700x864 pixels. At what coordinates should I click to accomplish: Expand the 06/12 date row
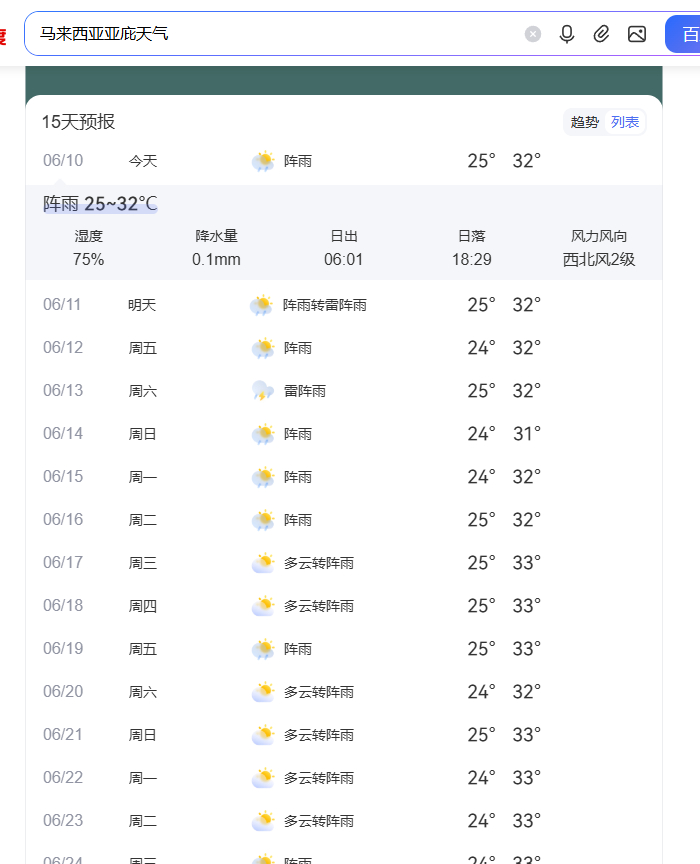344,348
